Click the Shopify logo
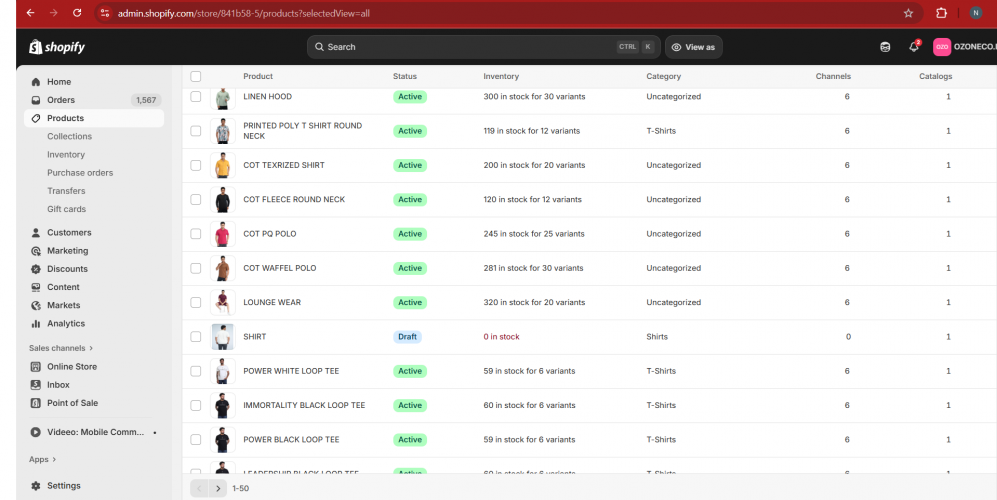The height and width of the screenshot is (500, 997). click(x=57, y=46)
